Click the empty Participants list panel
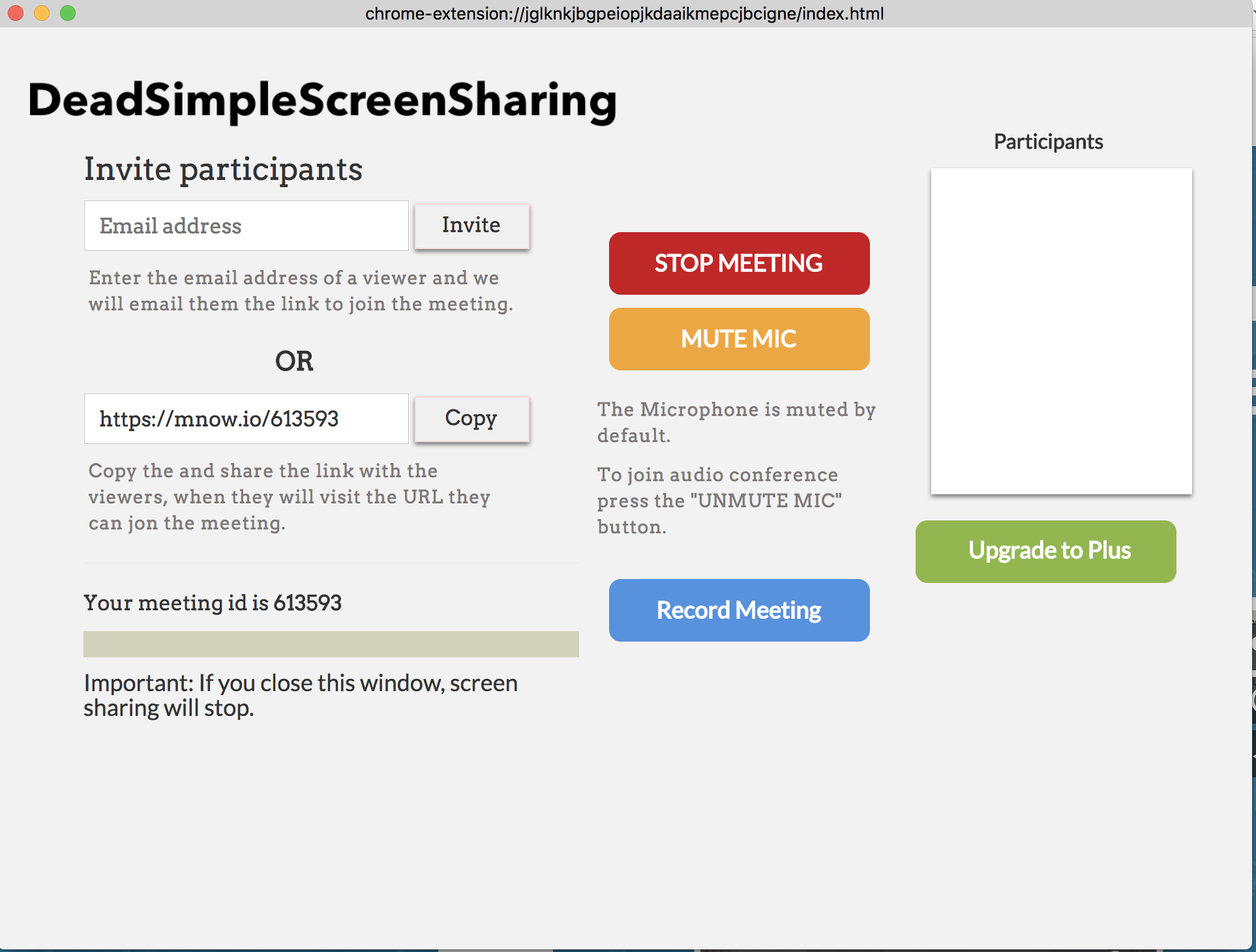This screenshot has height=952, width=1256. point(1061,331)
